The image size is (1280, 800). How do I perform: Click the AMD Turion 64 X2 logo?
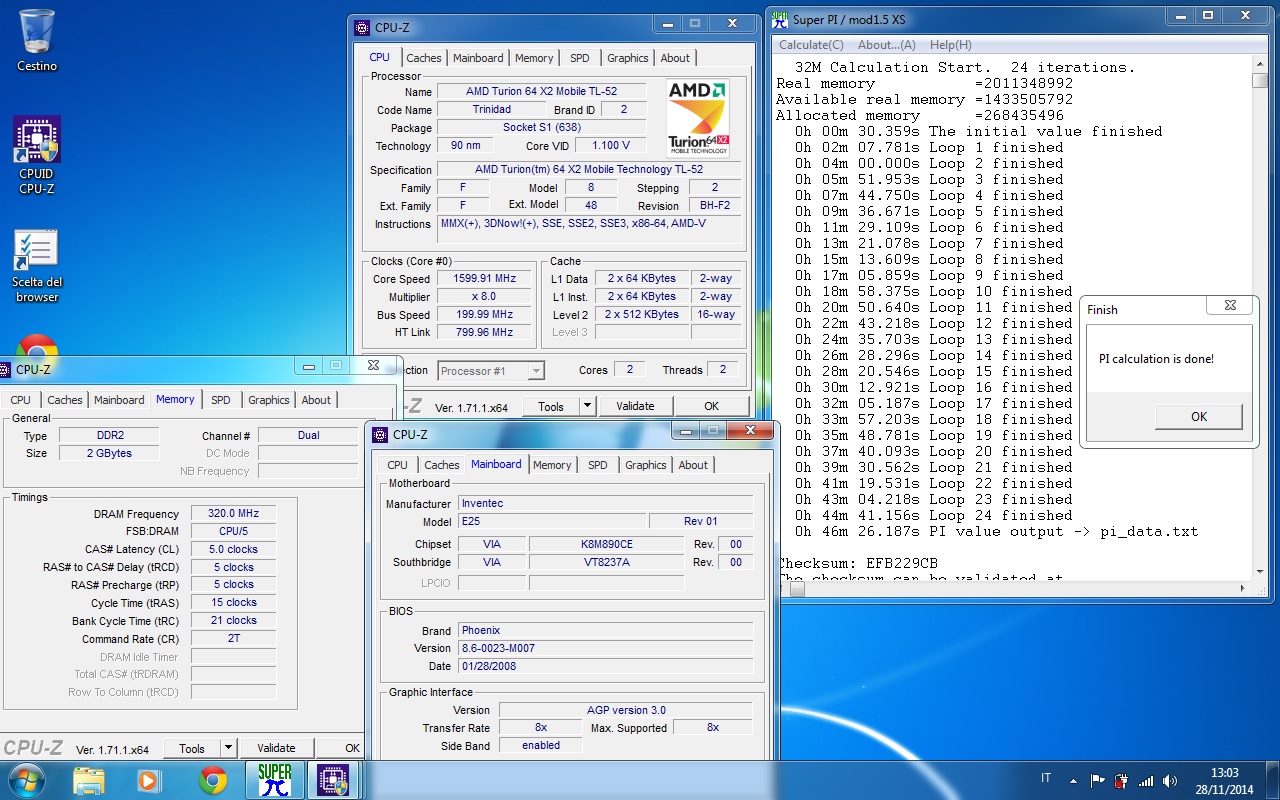(698, 118)
